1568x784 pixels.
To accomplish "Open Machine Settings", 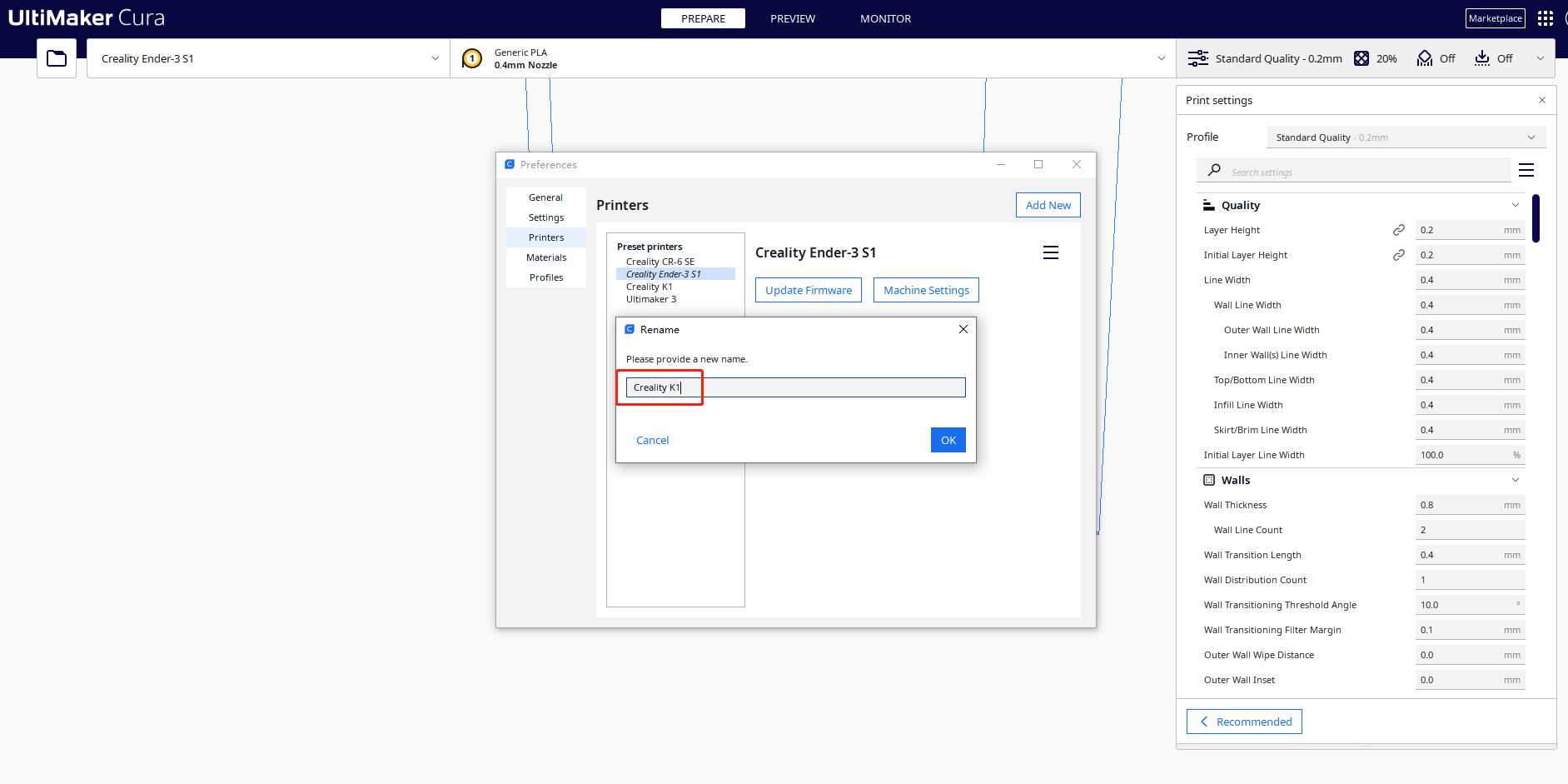I will pos(926,290).
